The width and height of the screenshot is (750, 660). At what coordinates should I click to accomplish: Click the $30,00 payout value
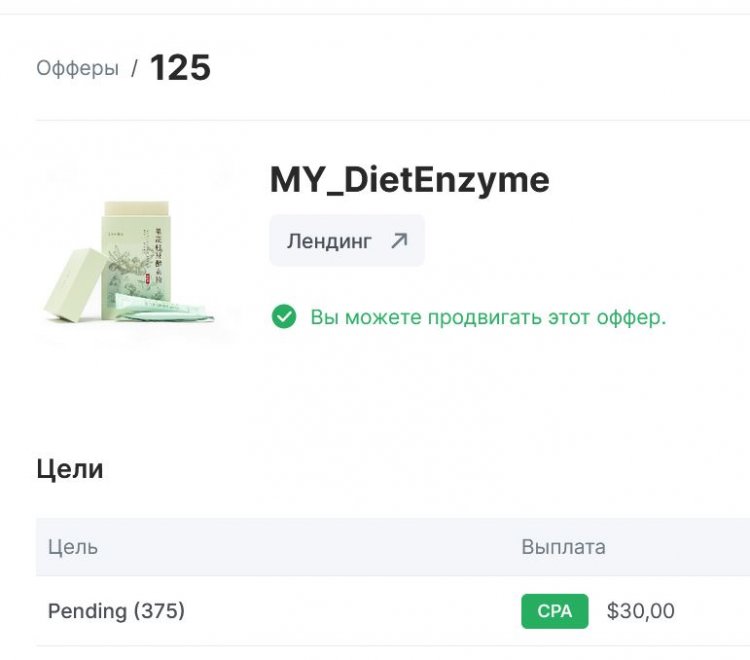coord(640,611)
